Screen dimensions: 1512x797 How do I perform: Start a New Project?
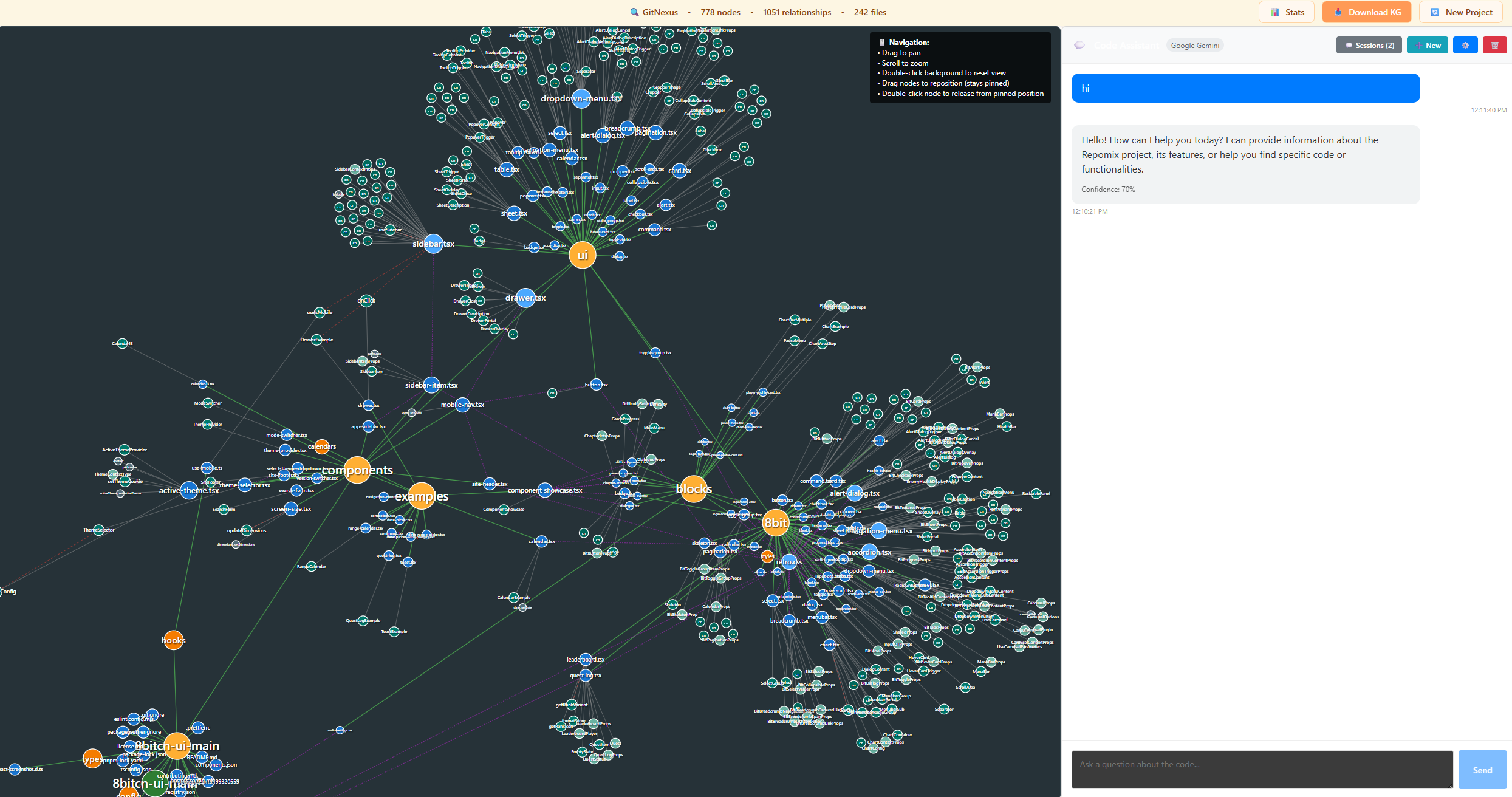[1461, 12]
